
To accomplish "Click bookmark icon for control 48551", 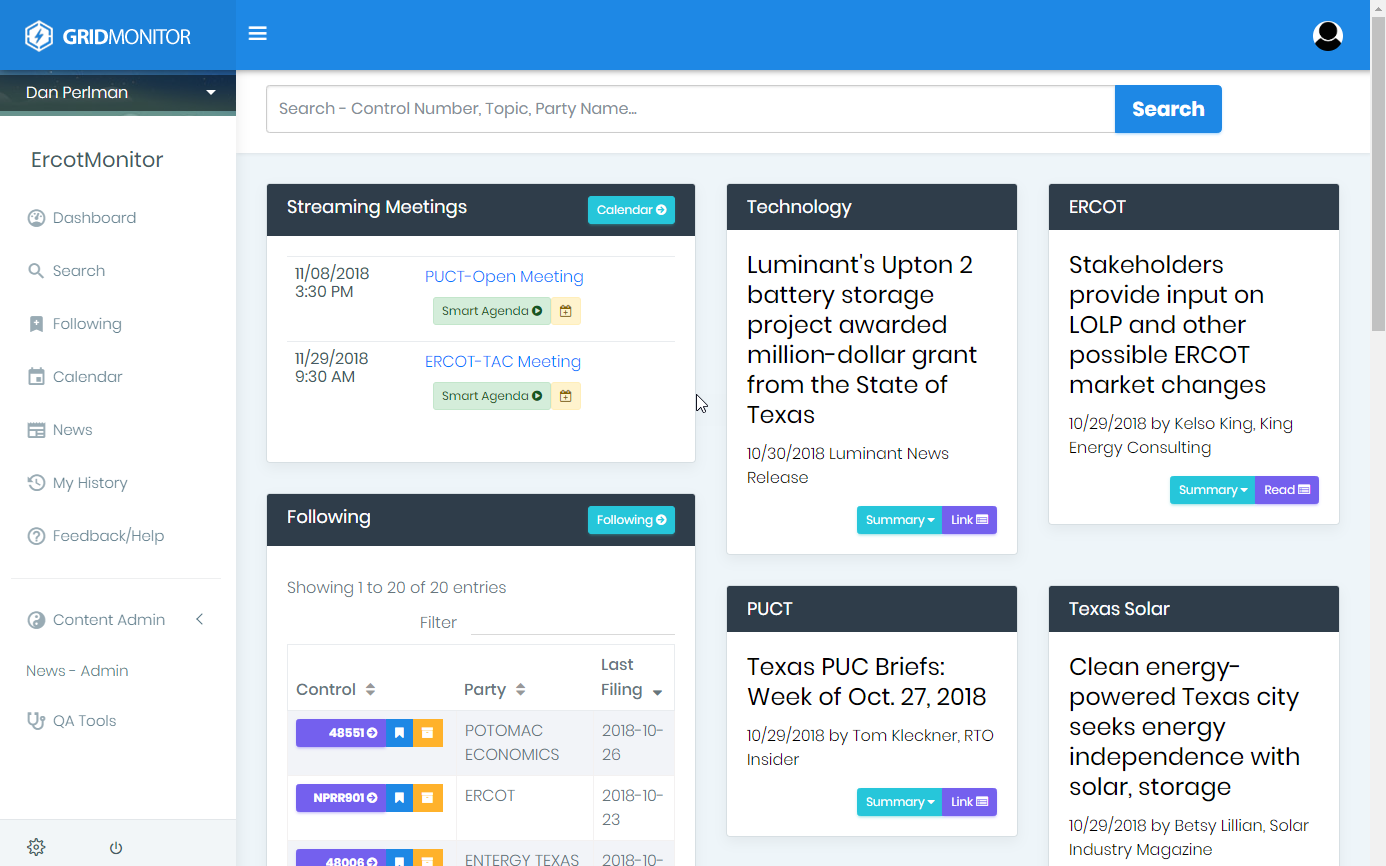I will click(x=399, y=733).
